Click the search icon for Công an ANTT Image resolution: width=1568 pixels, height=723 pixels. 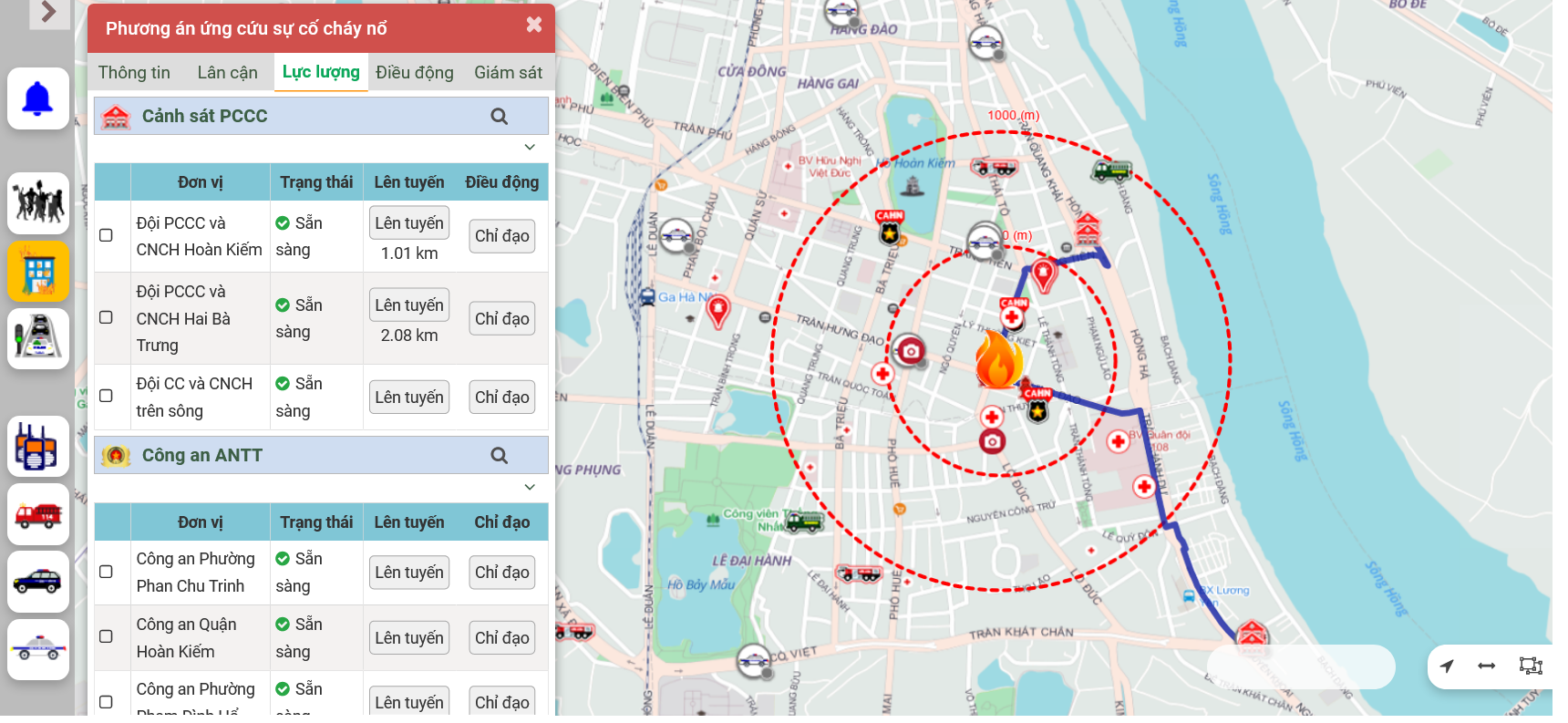tap(499, 456)
